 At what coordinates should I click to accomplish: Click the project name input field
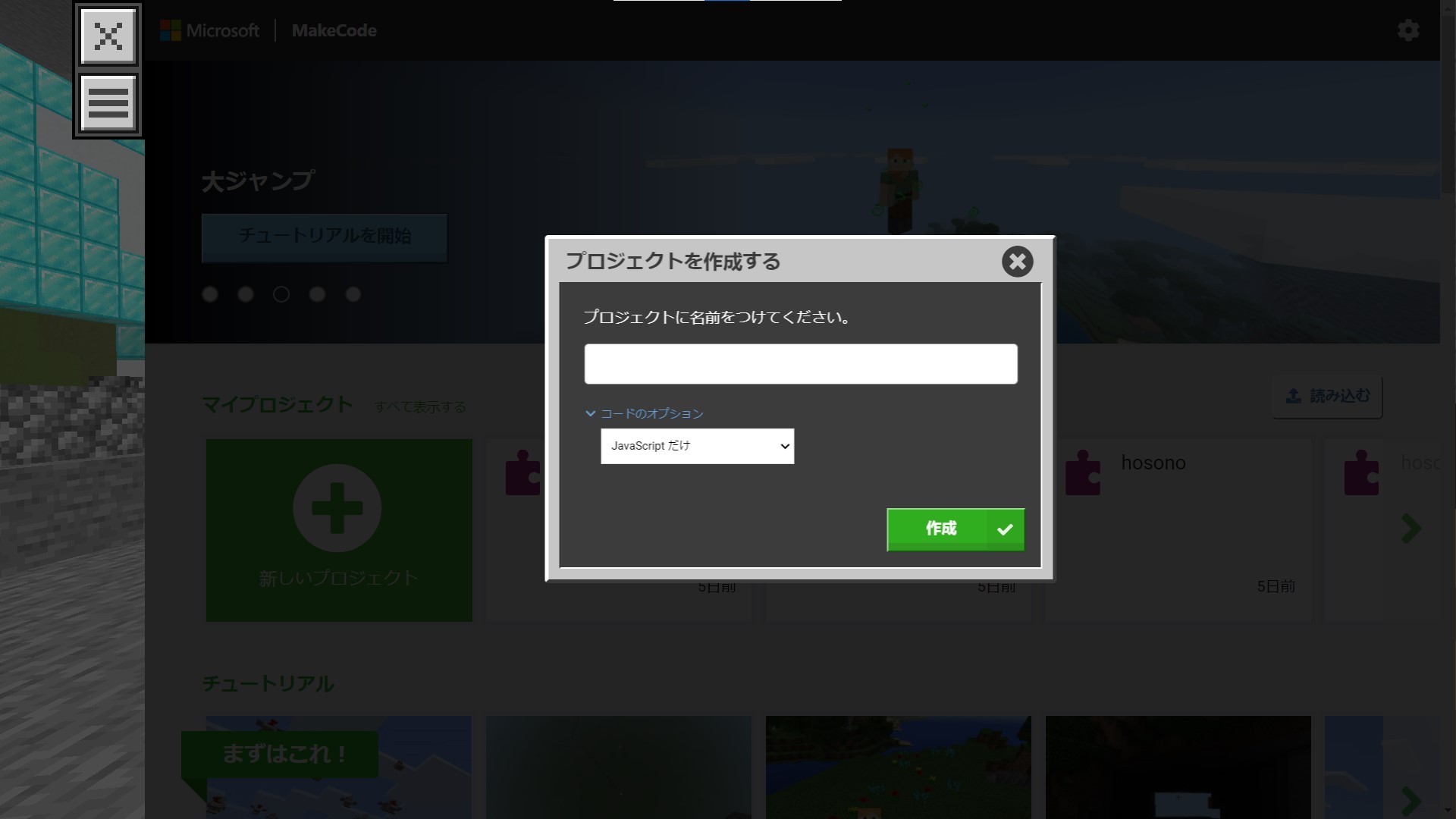800,364
